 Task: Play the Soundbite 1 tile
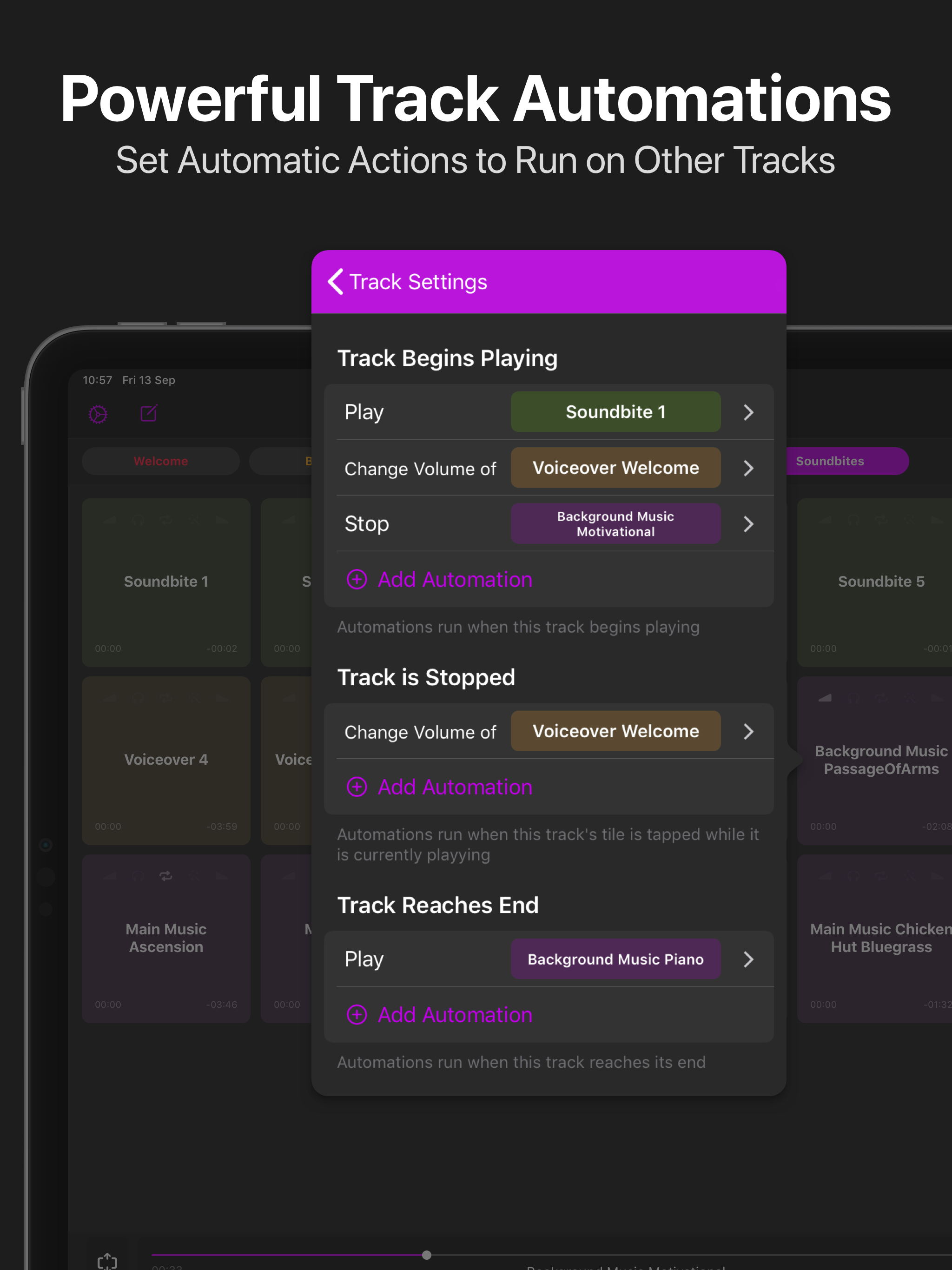(166, 582)
